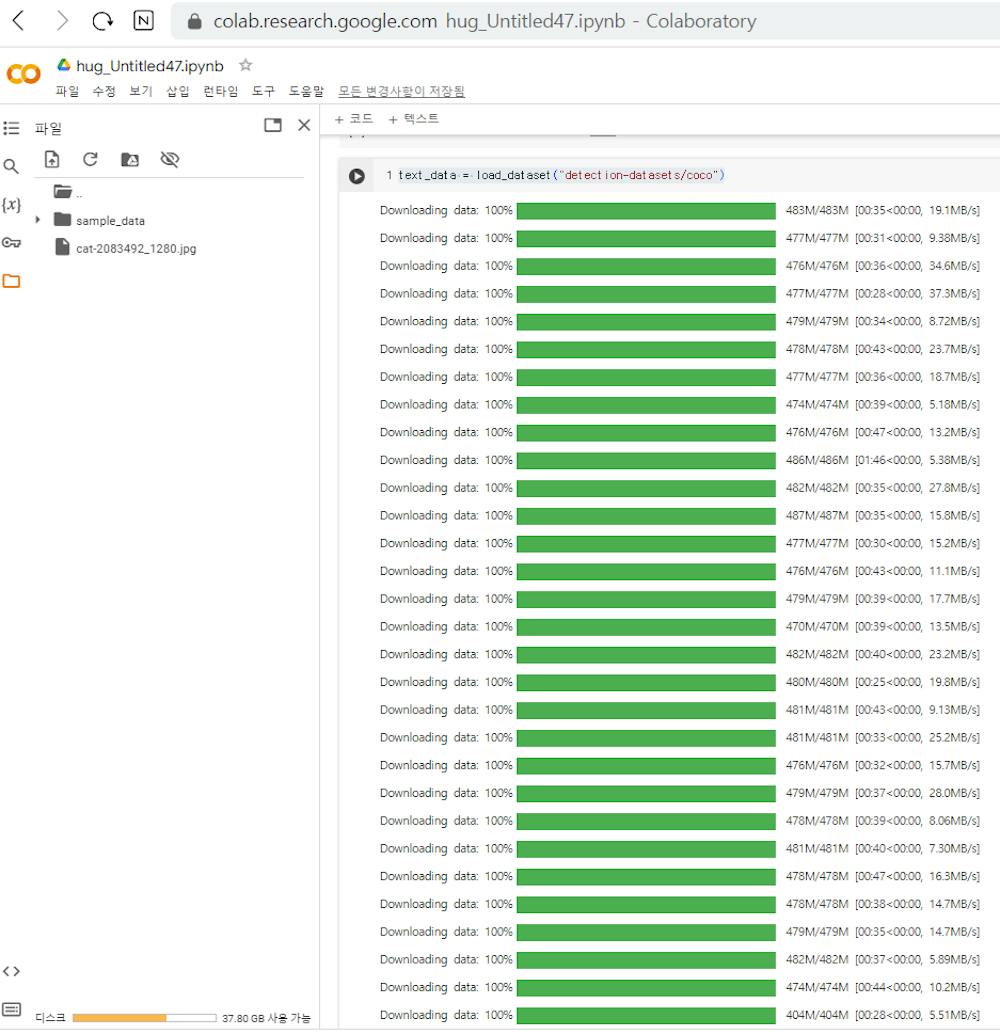Mount Google Drive from file toolbar
1000x1034 pixels.
point(131,159)
